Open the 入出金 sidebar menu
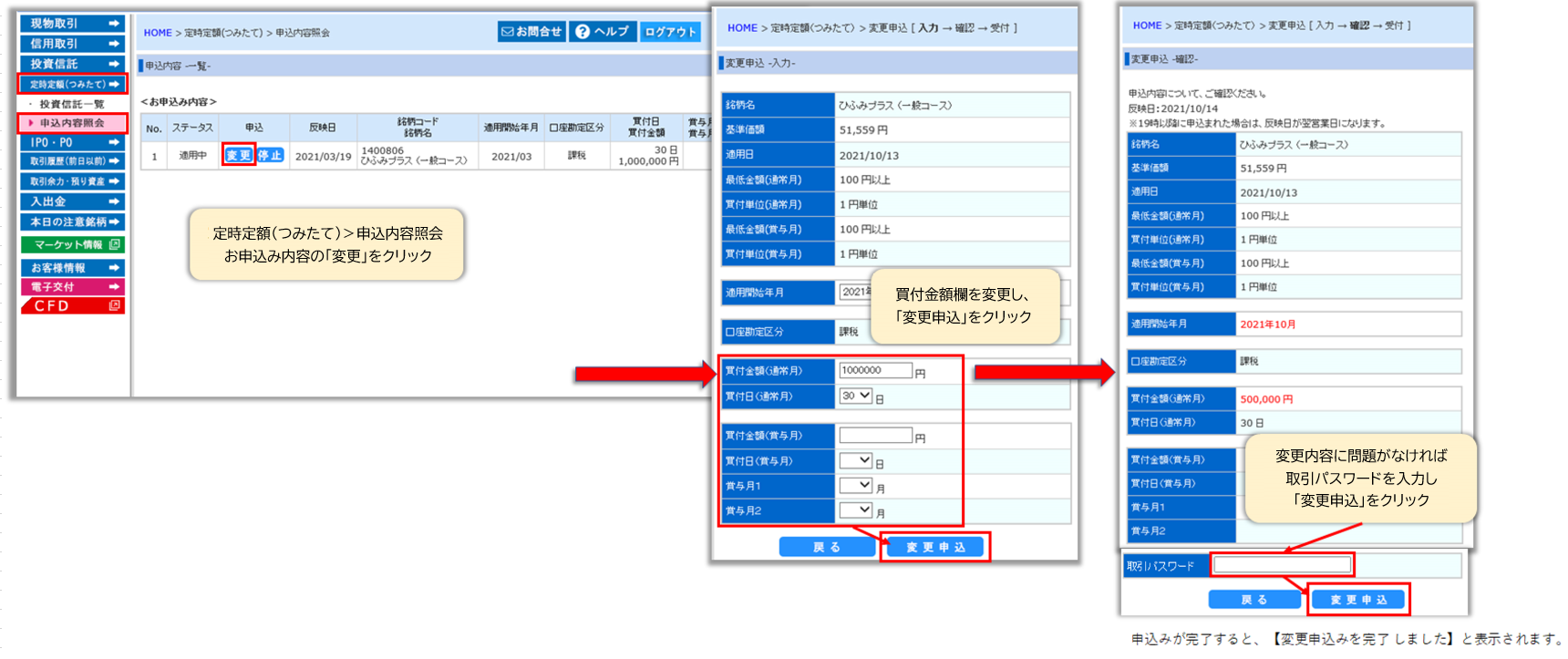This screenshot has width=1568, height=659. coord(72,201)
